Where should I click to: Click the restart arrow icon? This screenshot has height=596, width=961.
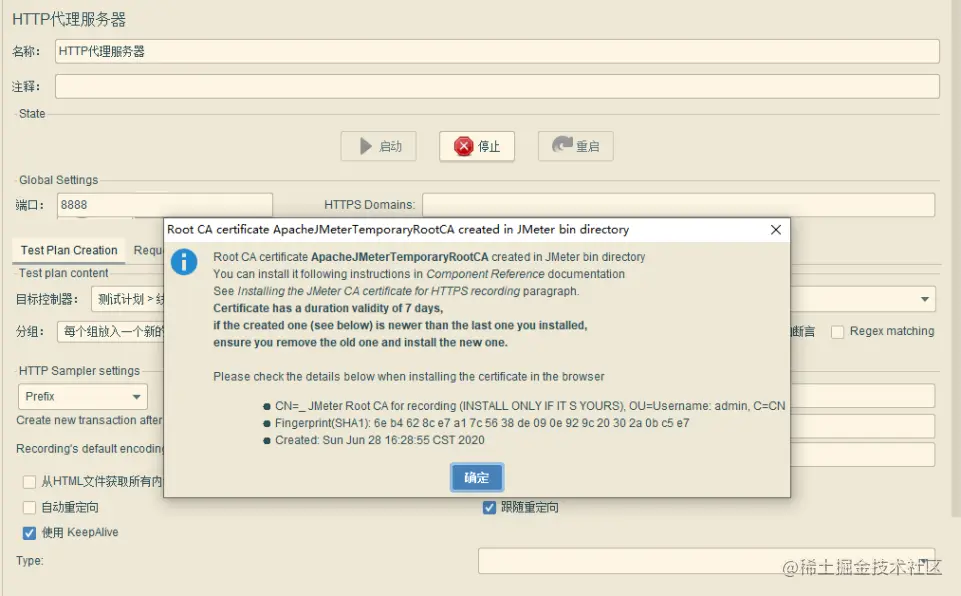tap(562, 145)
